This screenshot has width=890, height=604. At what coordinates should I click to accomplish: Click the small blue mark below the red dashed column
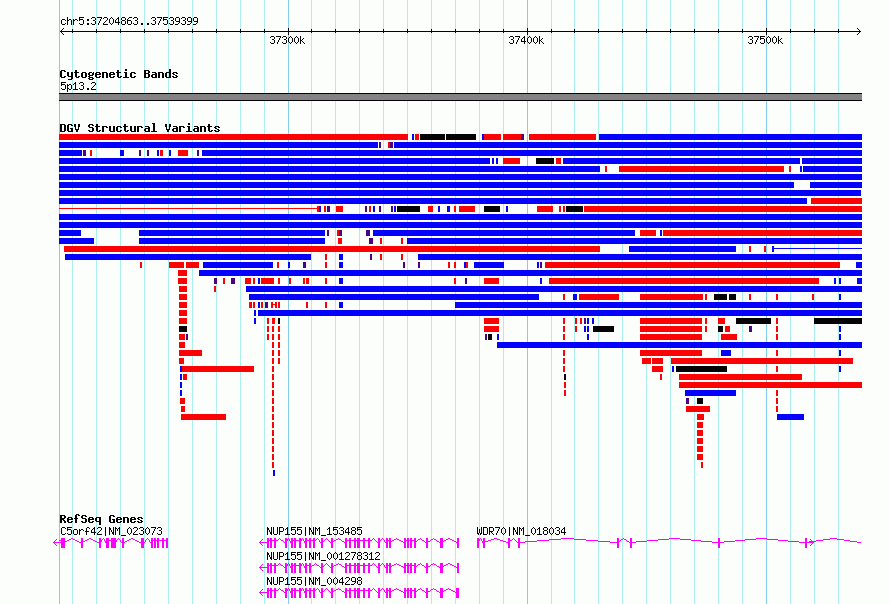274,473
